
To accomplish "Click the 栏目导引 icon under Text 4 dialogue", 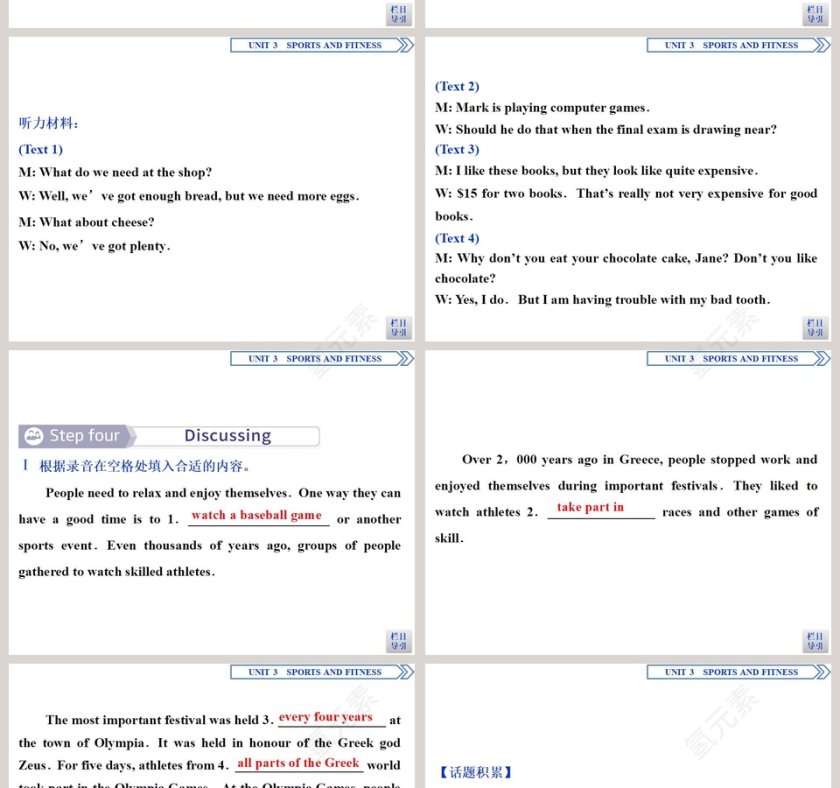I will (816, 327).
